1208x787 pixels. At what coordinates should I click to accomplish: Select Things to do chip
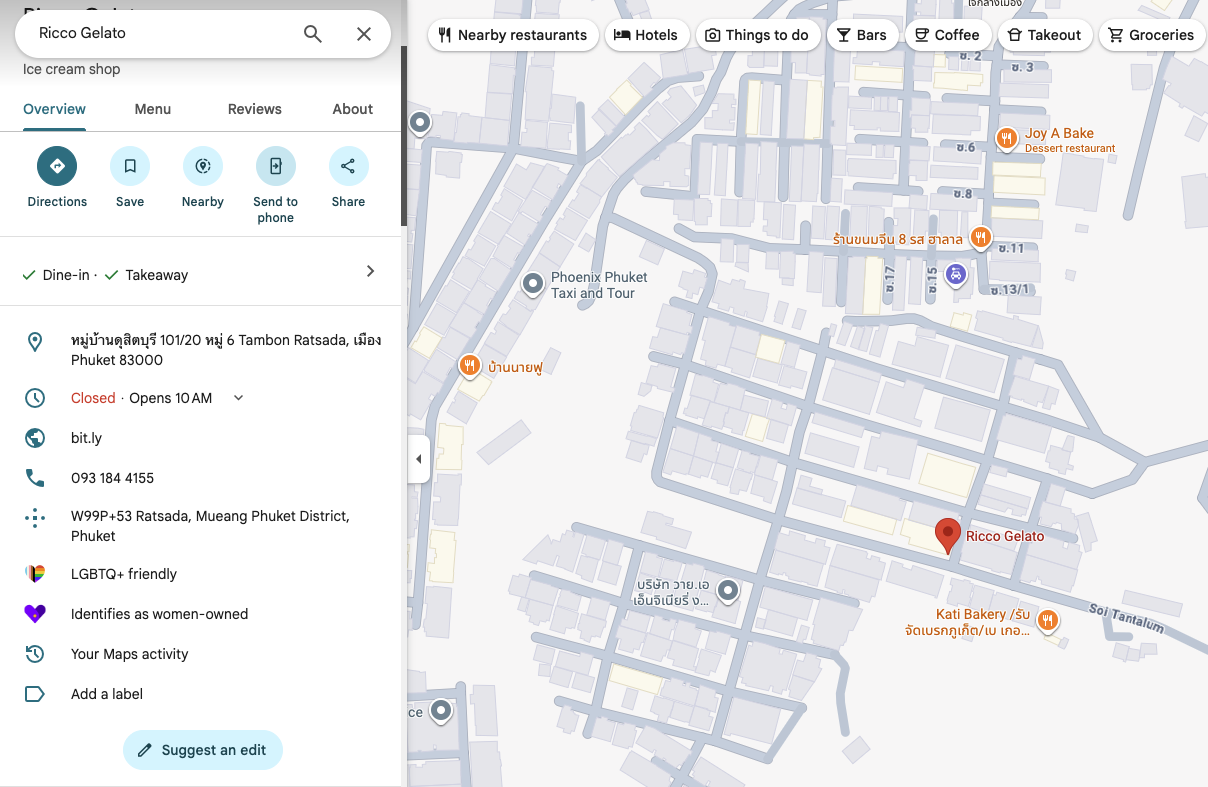(757, 35)
